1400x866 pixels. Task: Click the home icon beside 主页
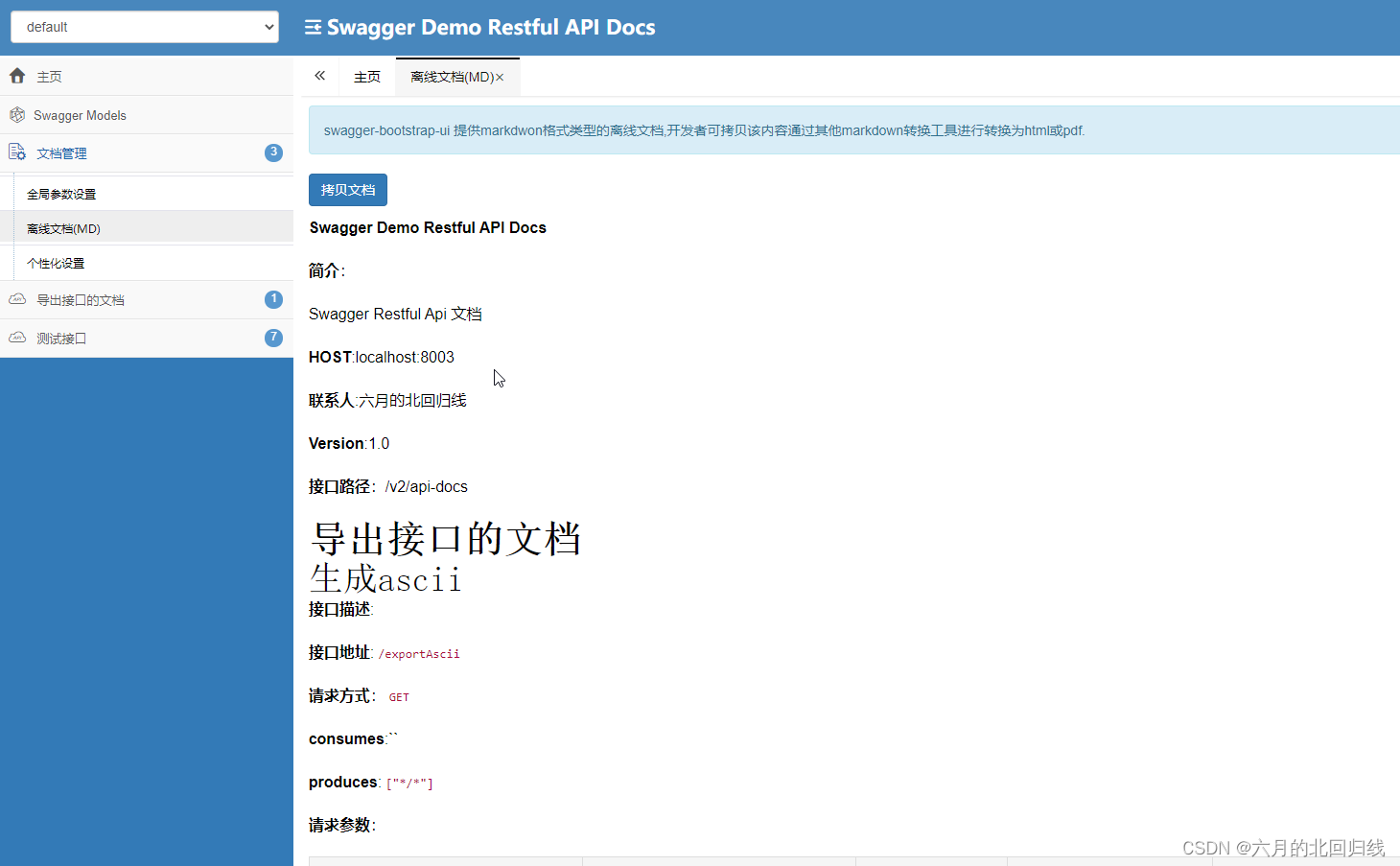17,76
